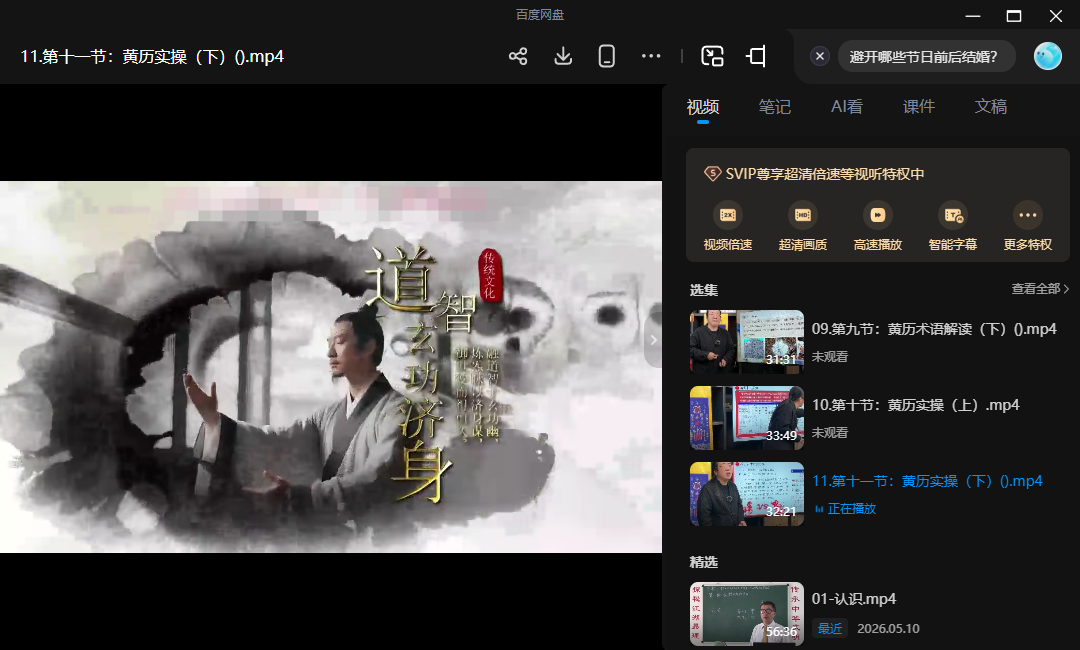
Task: Click SVIP尊享超清倍速等视听特权中 banner text
Action: tap(824, 174)
